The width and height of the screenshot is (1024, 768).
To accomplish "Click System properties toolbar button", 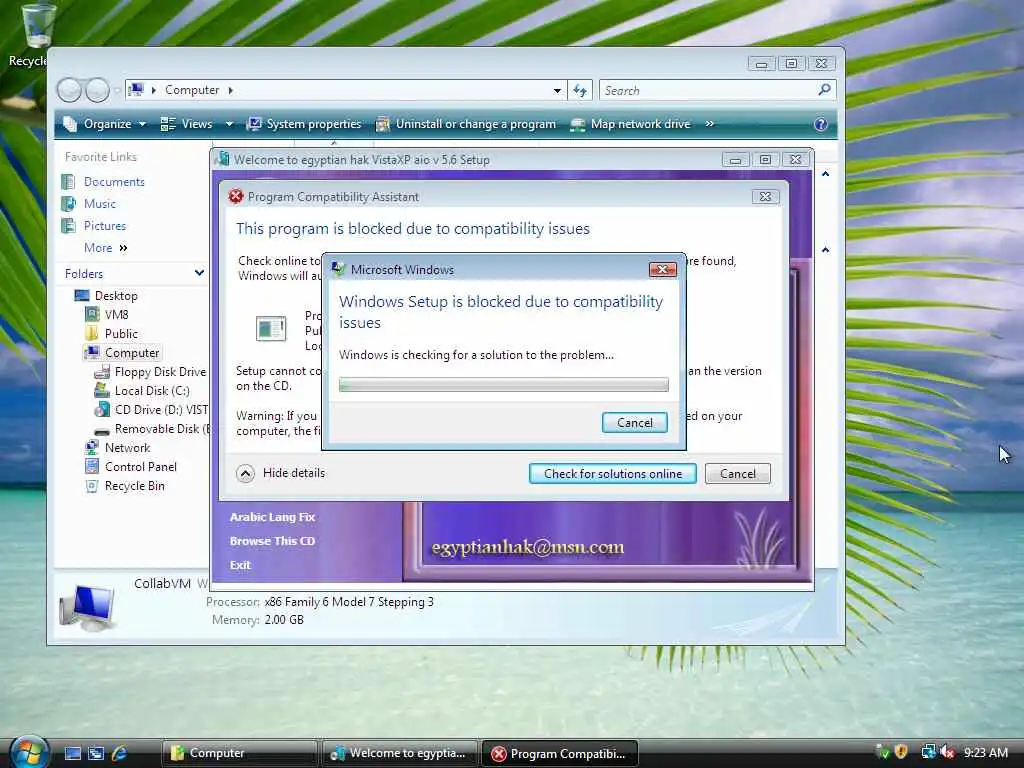I will coord(304,124).
